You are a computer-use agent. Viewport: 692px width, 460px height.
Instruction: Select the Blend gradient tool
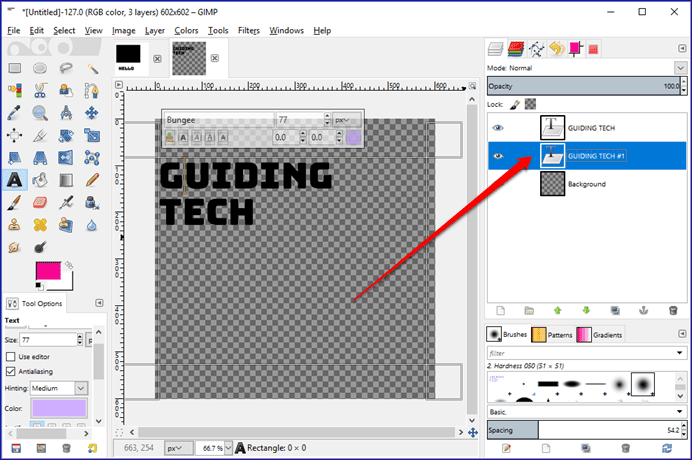[x=66, y=180]
